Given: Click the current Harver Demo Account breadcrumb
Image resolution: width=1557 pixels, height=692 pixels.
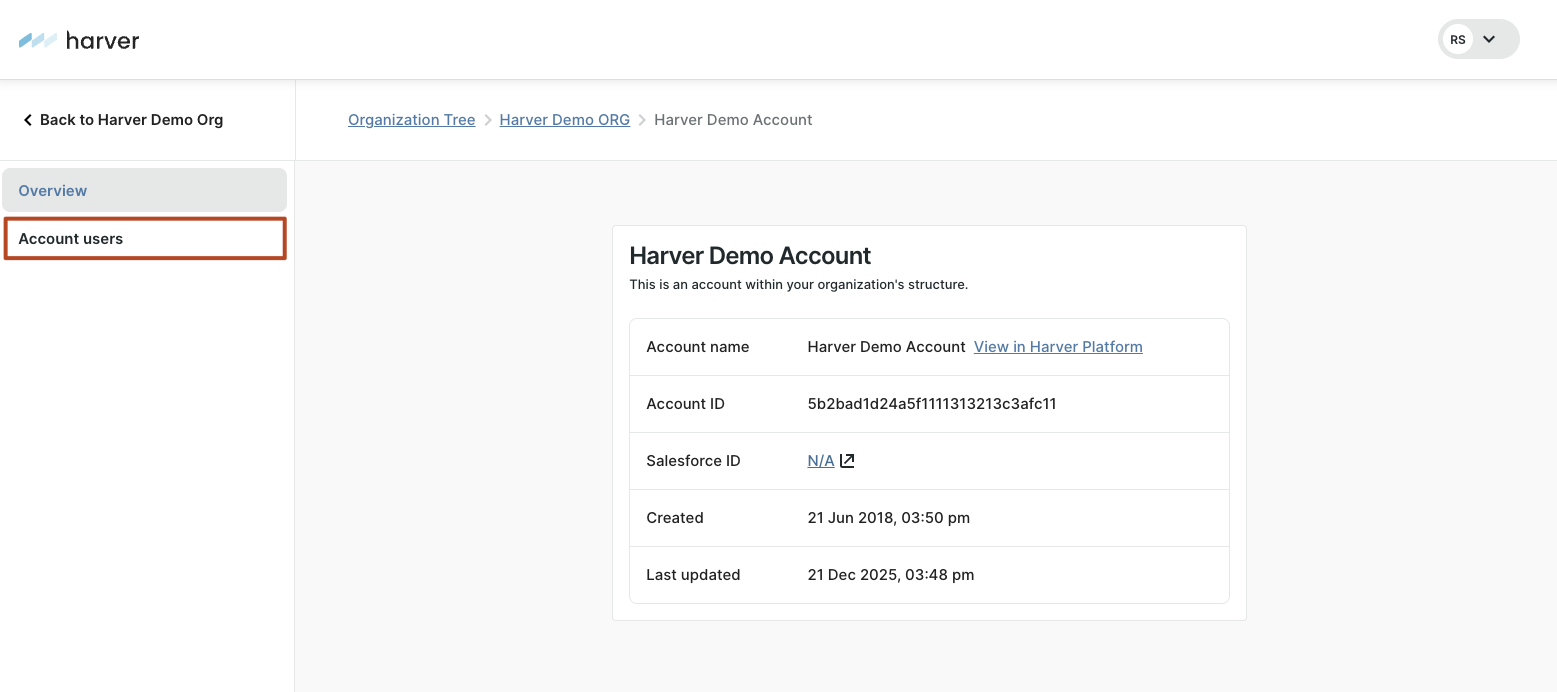Looking at the screenshot, I should [x=733, y=120].
